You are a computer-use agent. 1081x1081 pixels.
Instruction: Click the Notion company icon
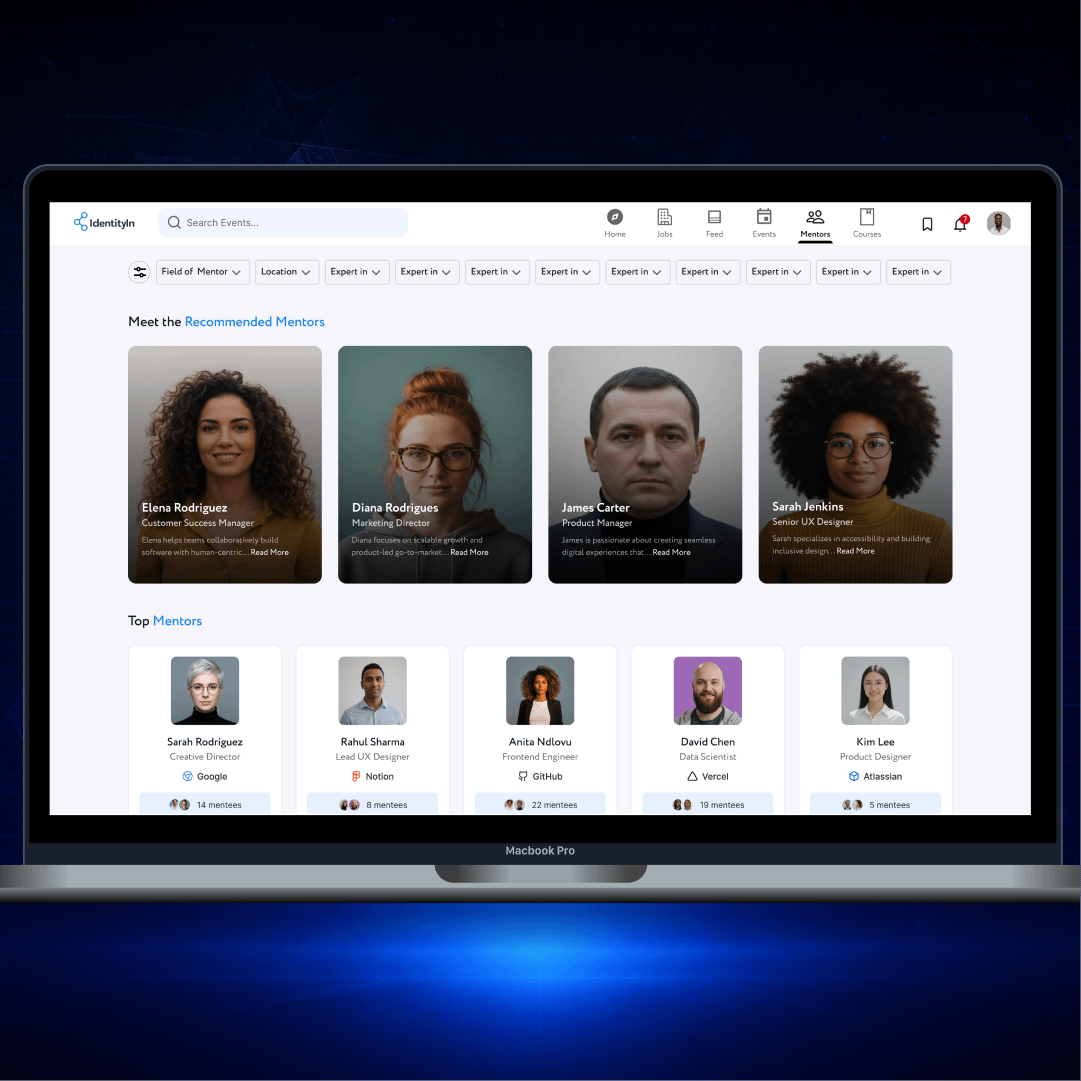[356, 776]
